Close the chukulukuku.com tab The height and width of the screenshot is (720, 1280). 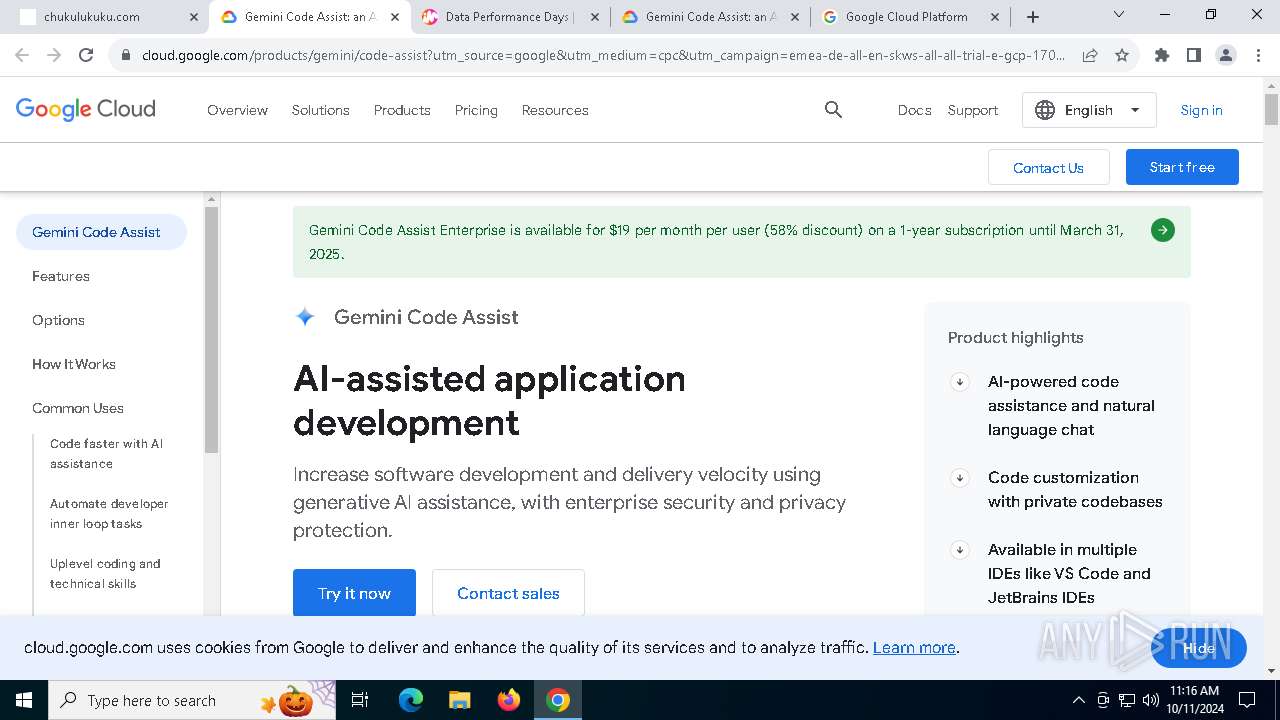coord(194,17)
